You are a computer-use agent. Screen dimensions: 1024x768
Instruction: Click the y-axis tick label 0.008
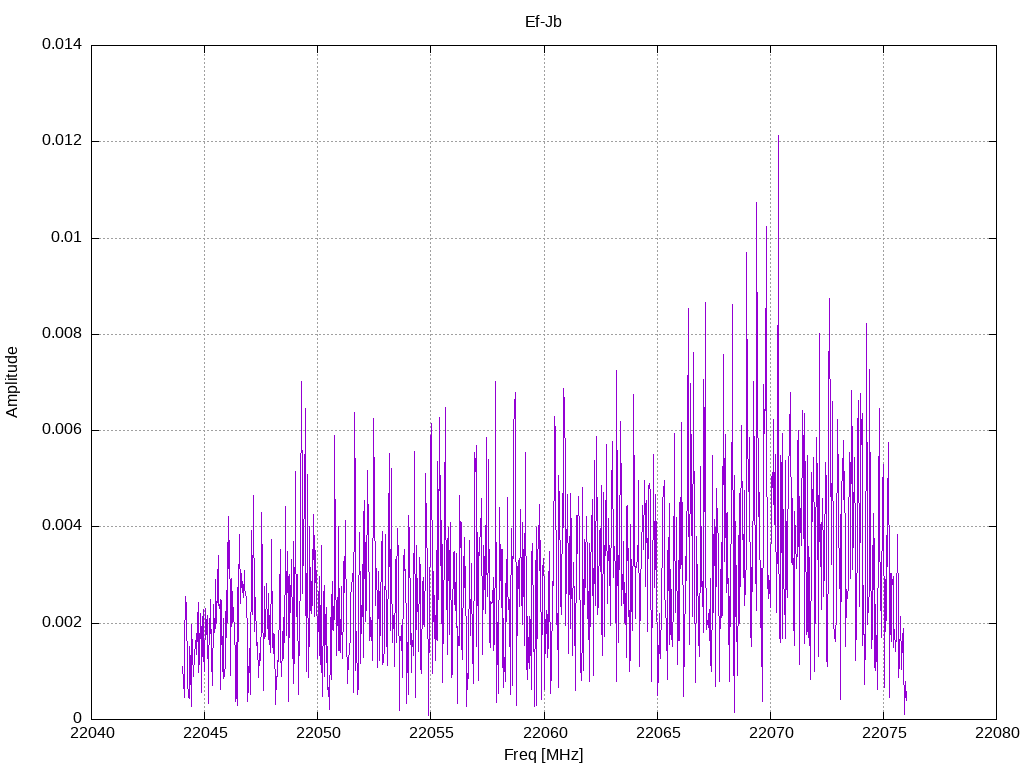[x=62, y=334]
